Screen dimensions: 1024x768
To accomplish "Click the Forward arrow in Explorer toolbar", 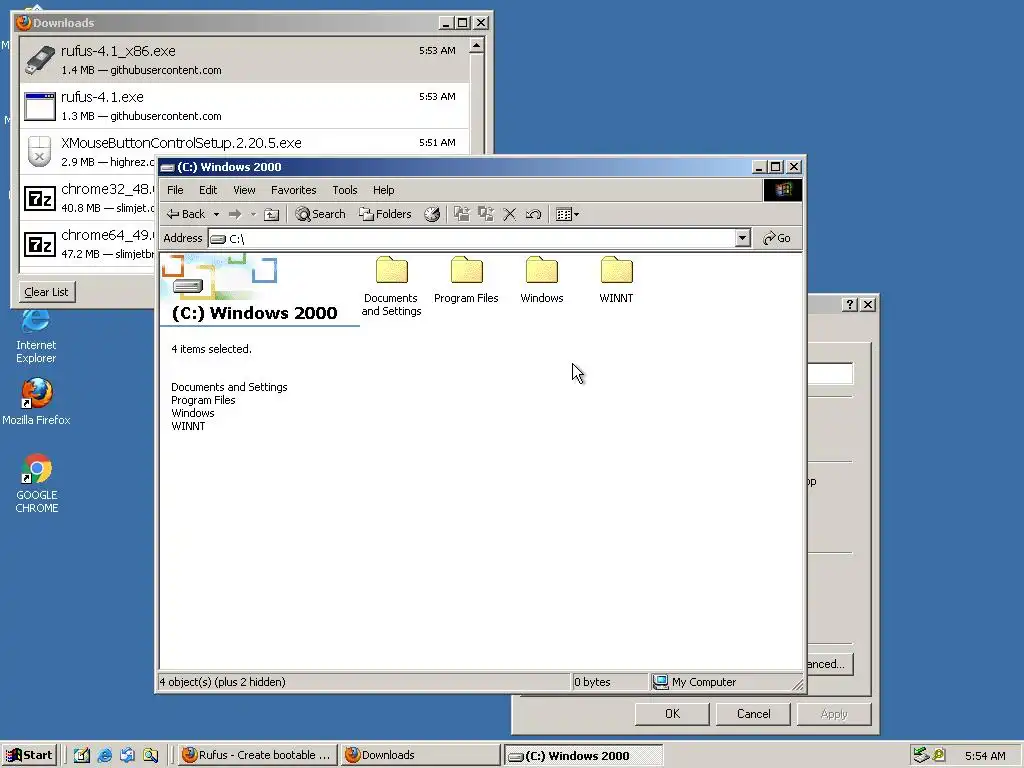I will click(x=235, y=214).
